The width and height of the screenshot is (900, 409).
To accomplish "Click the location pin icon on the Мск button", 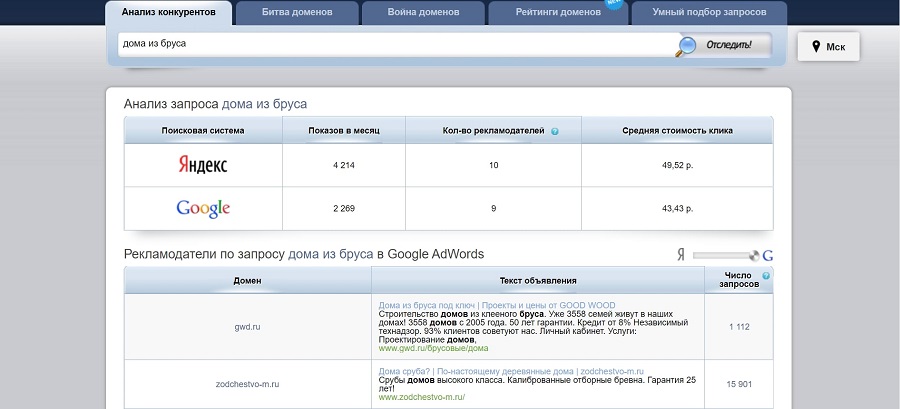I will point(816,46).
